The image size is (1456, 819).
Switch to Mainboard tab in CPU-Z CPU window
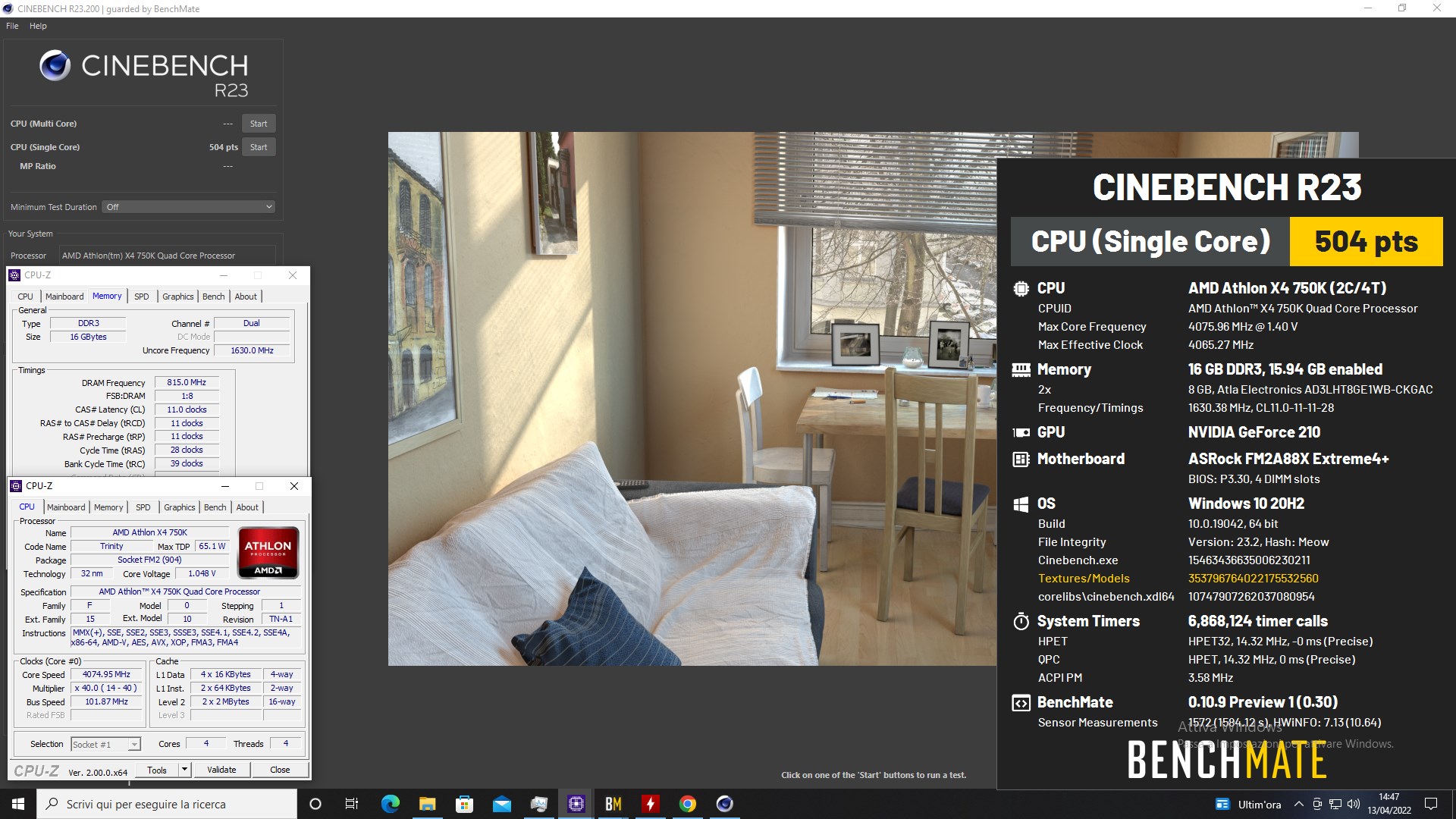point(66,507)
